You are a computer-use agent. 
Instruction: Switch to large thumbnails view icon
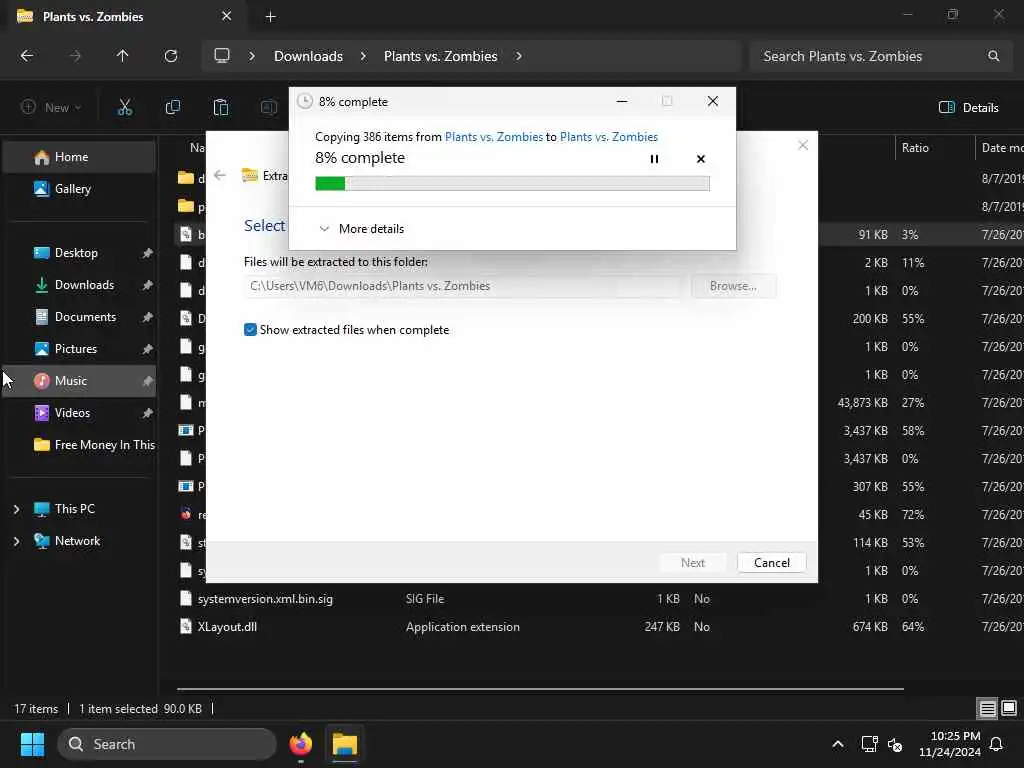(1009, 708)
